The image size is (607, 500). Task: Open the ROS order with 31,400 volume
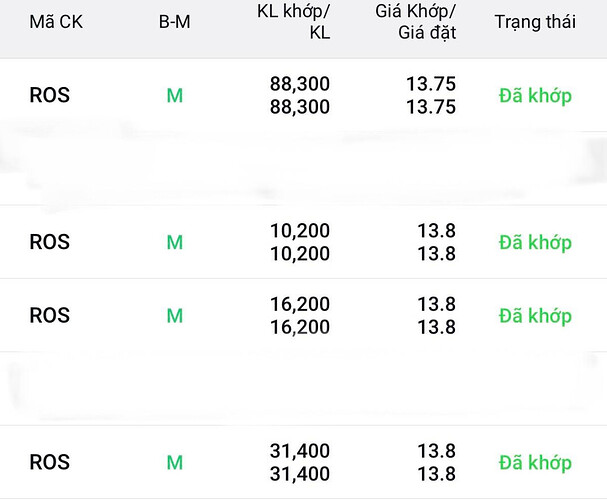(304, 462)
